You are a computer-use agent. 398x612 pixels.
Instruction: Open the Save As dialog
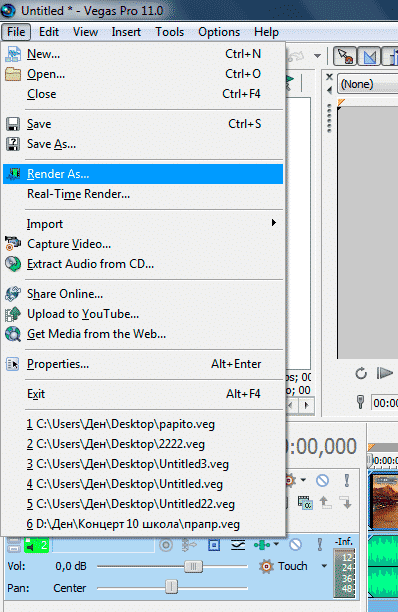pyautogui.click(x=143, y=144)
